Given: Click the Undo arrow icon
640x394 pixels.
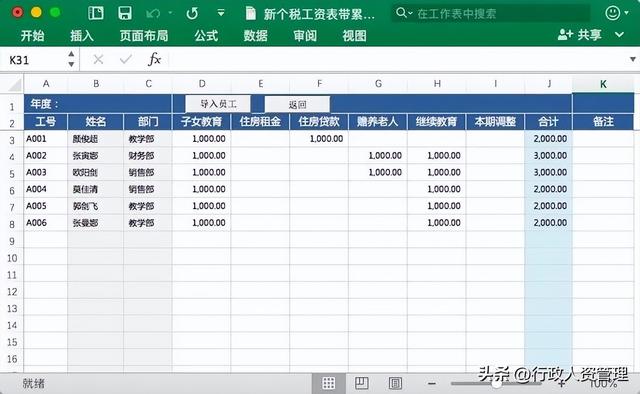Looking at the screenshot, I should pos(153,14).
